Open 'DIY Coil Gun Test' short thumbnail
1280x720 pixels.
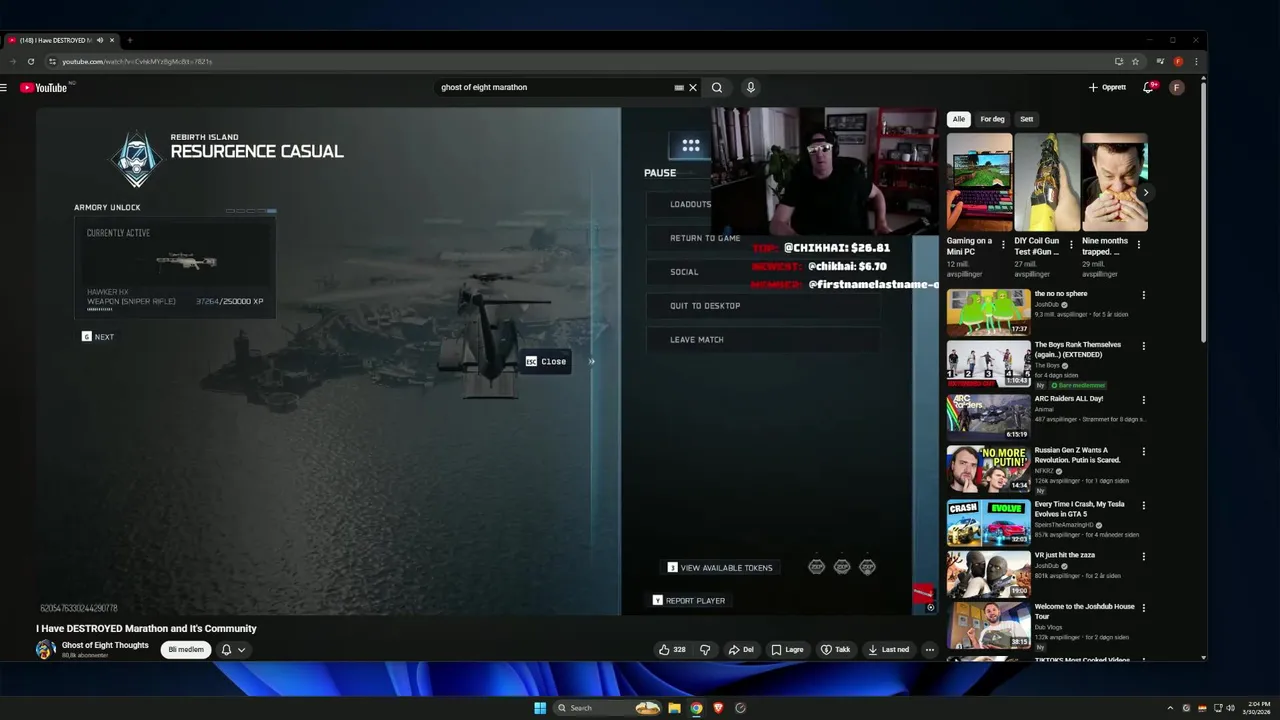(x=1047, y=182)
